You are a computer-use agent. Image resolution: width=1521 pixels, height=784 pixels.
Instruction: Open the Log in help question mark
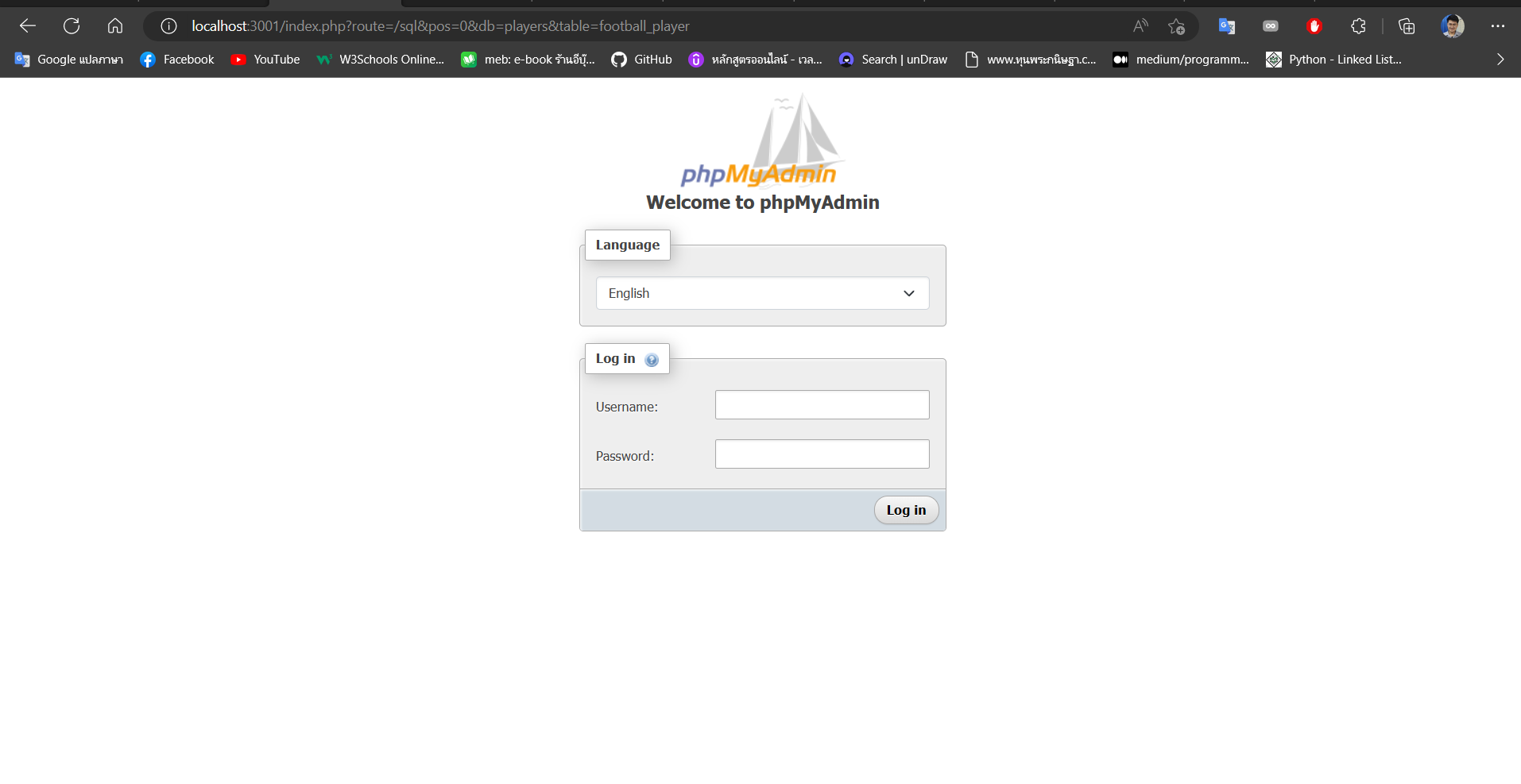click(x=652, y=359)
